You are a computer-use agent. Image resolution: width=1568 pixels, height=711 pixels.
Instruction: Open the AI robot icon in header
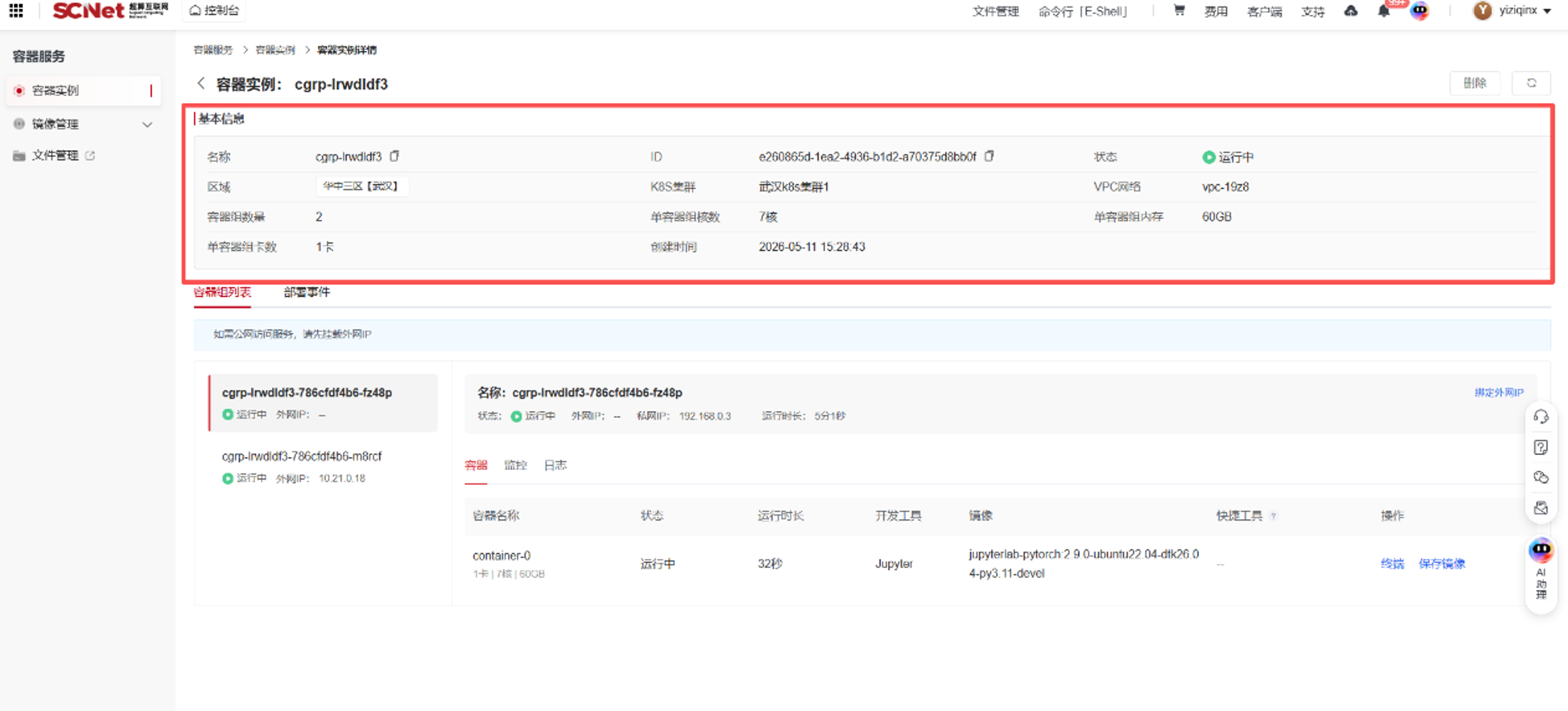[x=1419, y=11]
